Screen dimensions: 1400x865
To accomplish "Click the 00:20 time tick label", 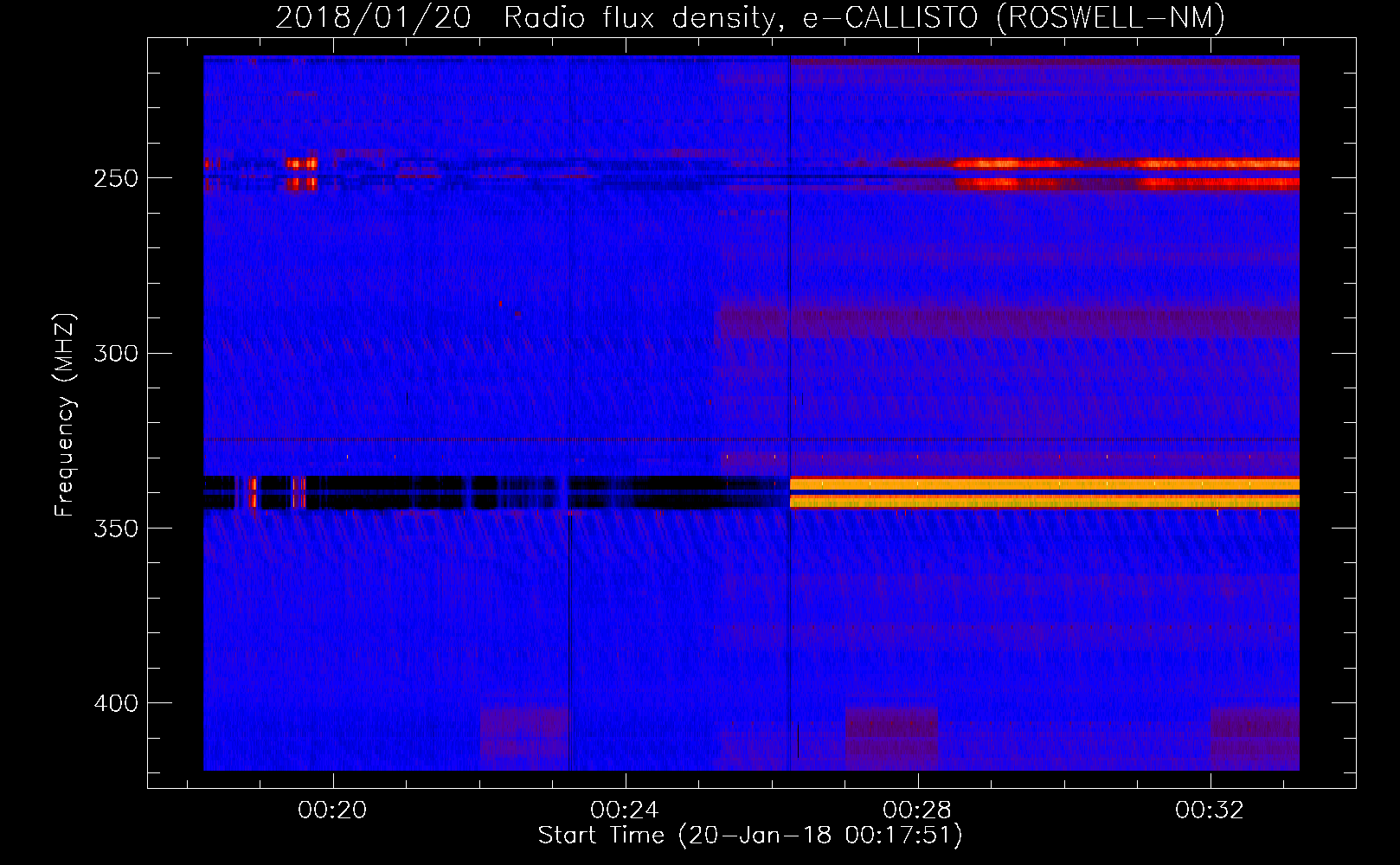I will tap(332, 810).
